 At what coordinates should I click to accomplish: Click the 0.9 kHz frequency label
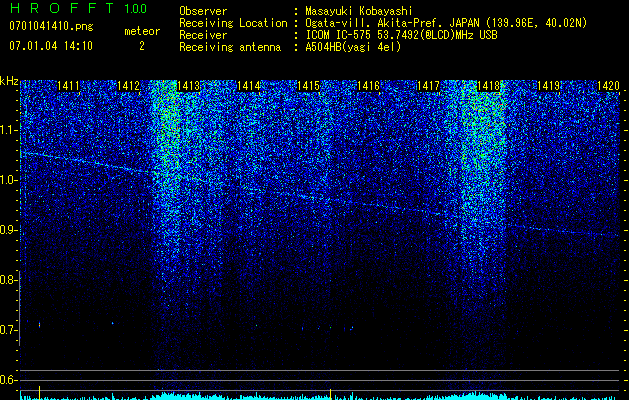[x=8, y=230]
